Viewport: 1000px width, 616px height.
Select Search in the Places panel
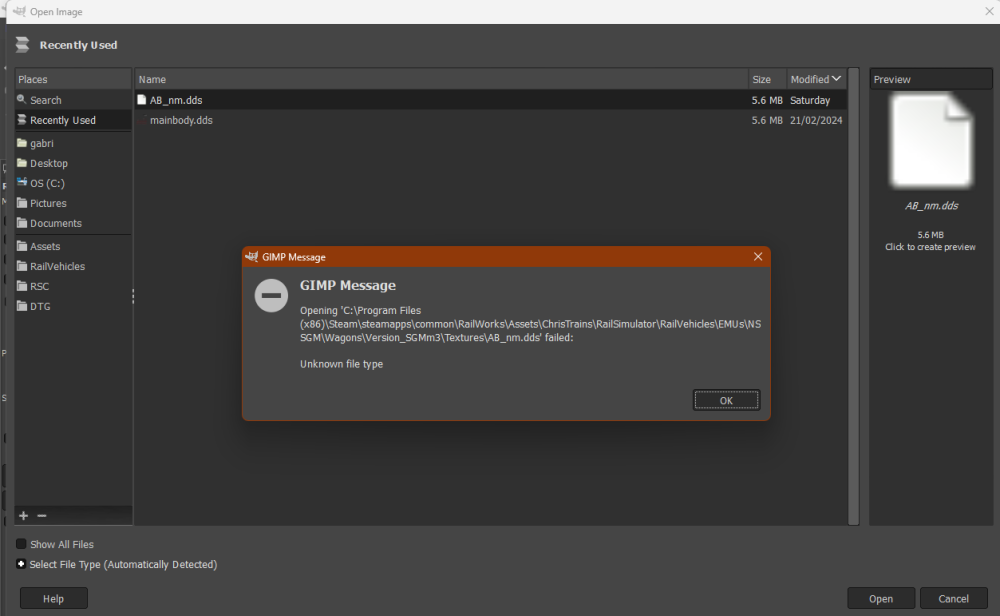pyautogui.click(x=45, y=100)
